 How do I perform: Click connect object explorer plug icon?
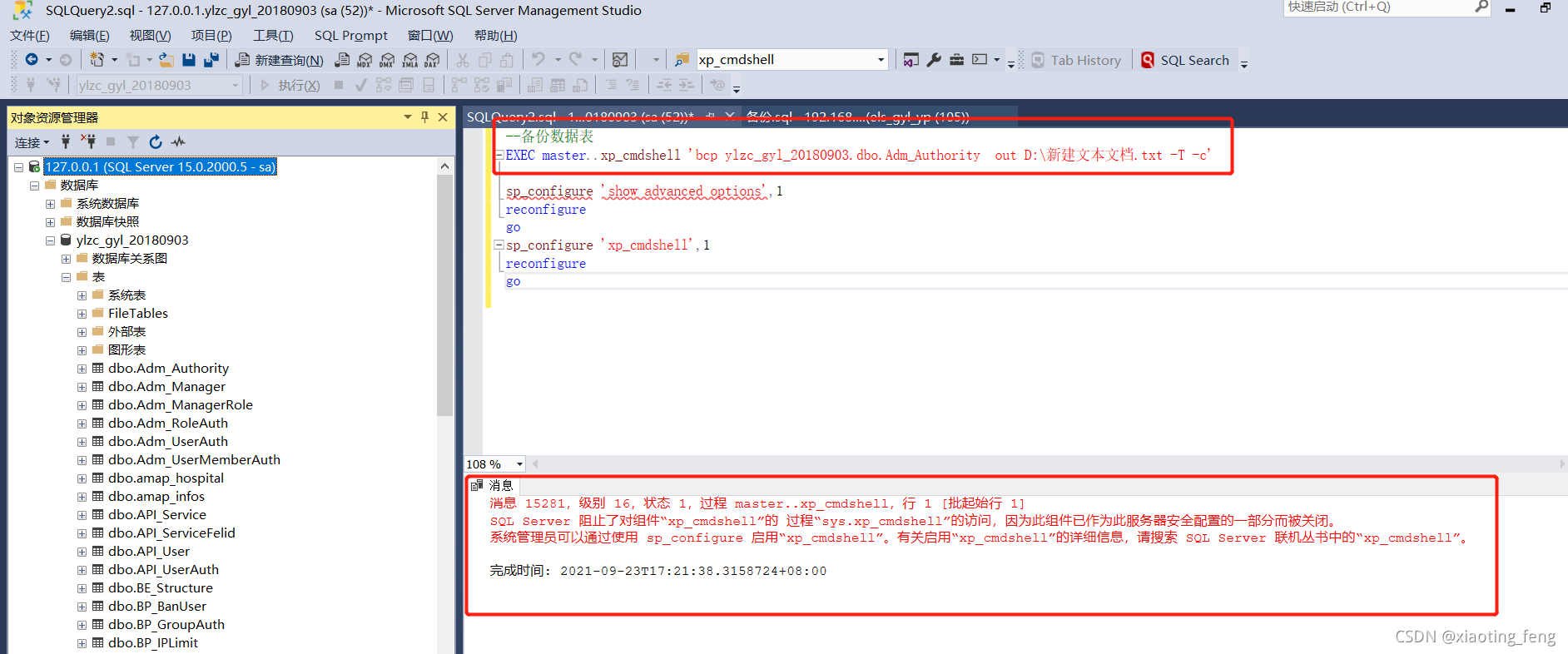(x=66, y=141)
